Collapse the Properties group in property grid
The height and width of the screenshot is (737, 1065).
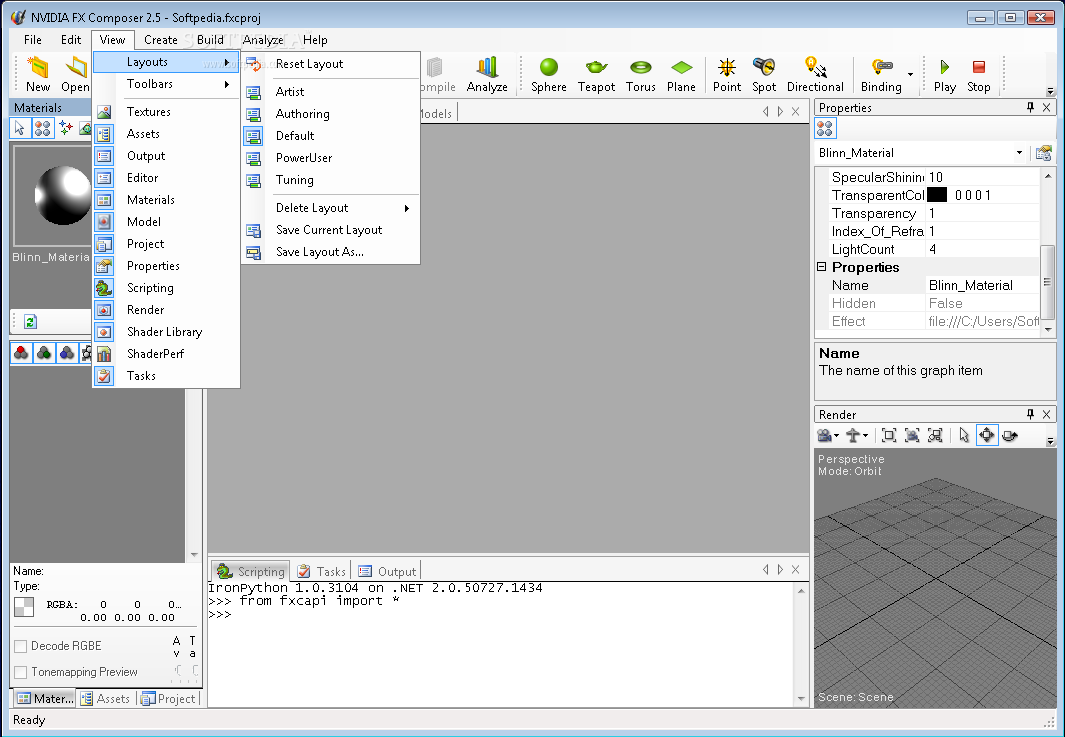coord(821,267)
